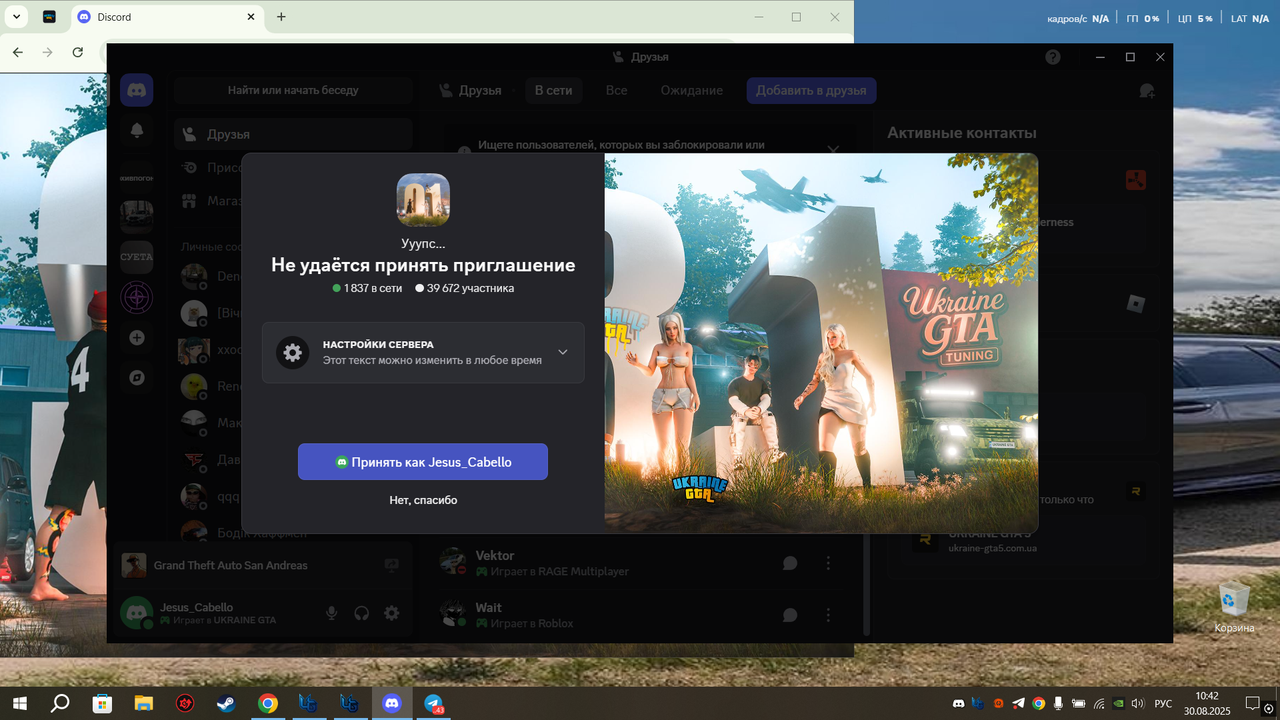Switch the "РУС" input language
1280x720 pixels.
click(x=1163, y=703)
